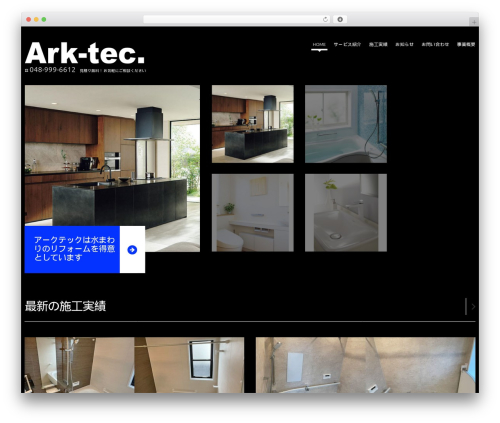Click the reload icon in address bar
This screenshot has width=500, height=423.
pyautogui.click(x=325, y=20)
